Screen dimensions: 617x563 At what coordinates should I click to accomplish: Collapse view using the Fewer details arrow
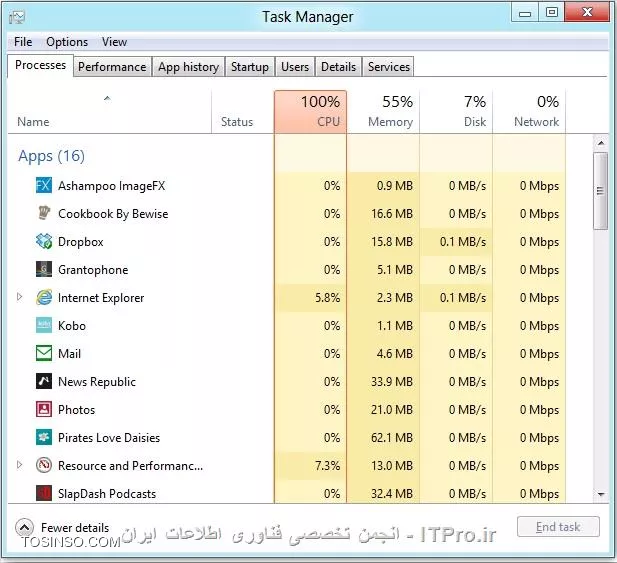click(24, 528)
